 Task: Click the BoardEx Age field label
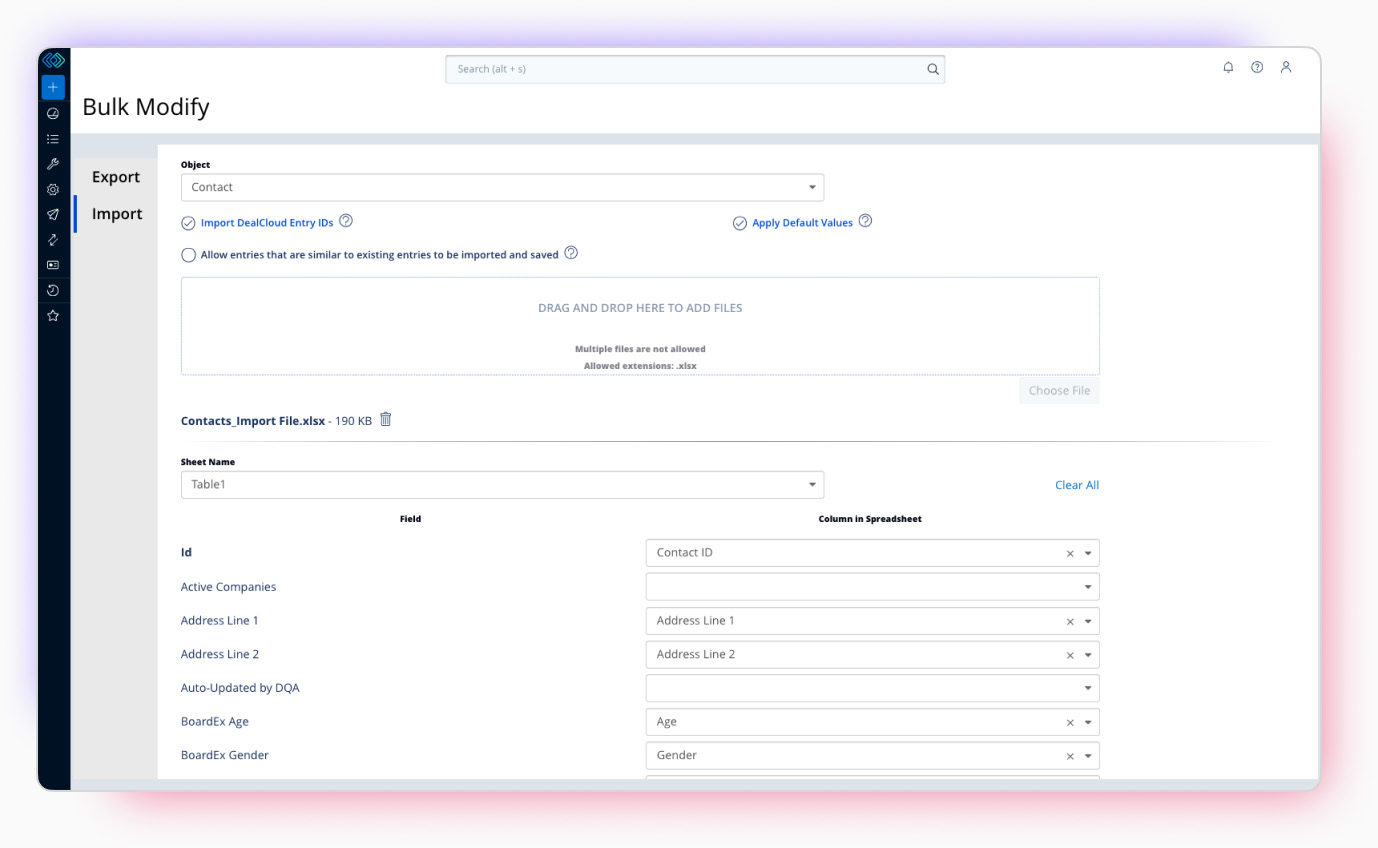pos(215,722)
